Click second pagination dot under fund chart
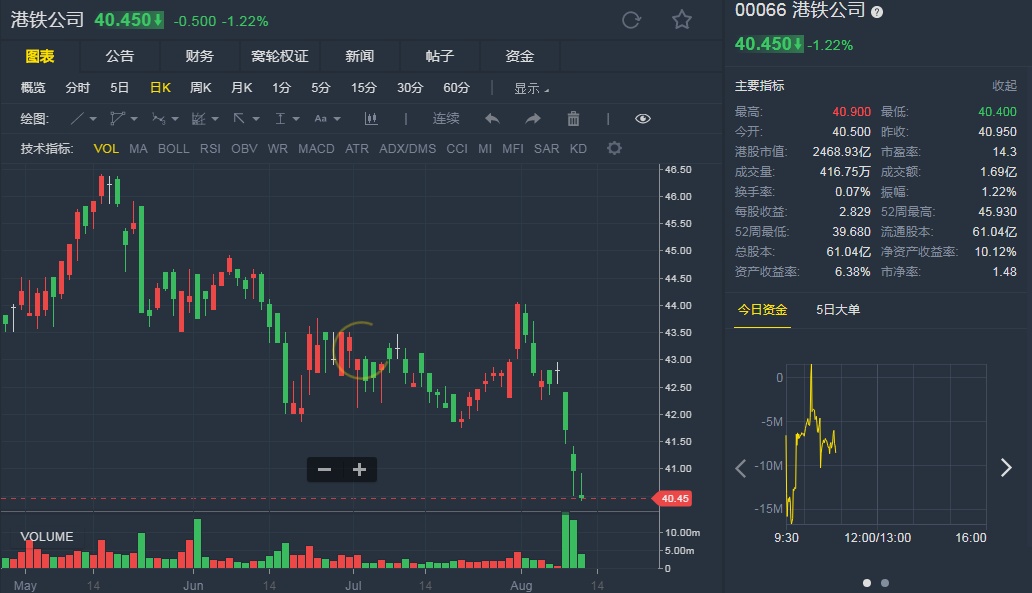1032x593 pixels. pyautogui.click(x=885, y=582)
